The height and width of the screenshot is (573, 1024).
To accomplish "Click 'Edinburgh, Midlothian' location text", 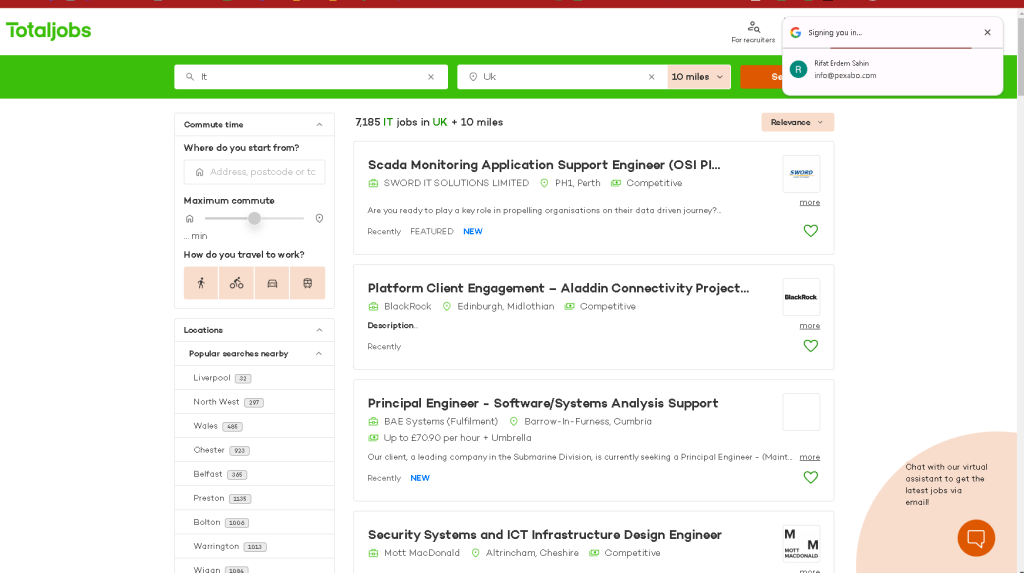I will (x=505, y=306).
